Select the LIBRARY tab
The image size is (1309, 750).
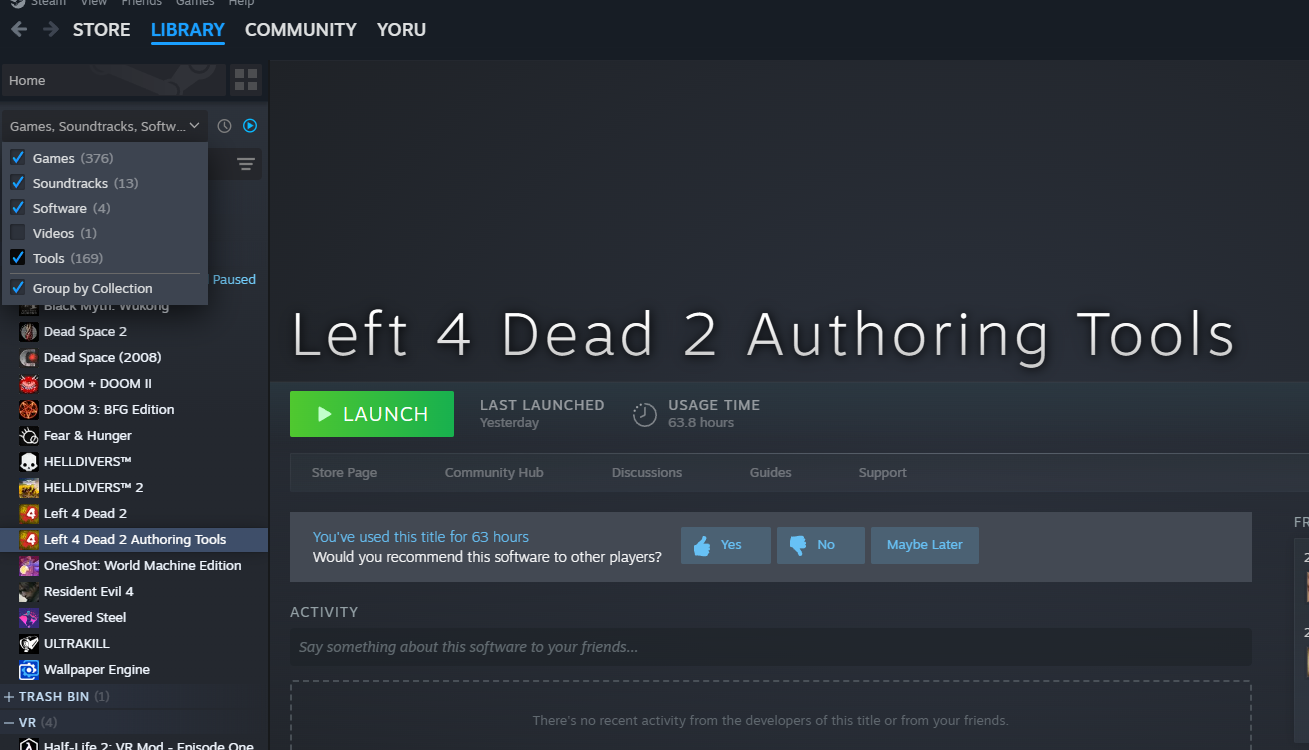pyautogui.click(x=188, y=30)
